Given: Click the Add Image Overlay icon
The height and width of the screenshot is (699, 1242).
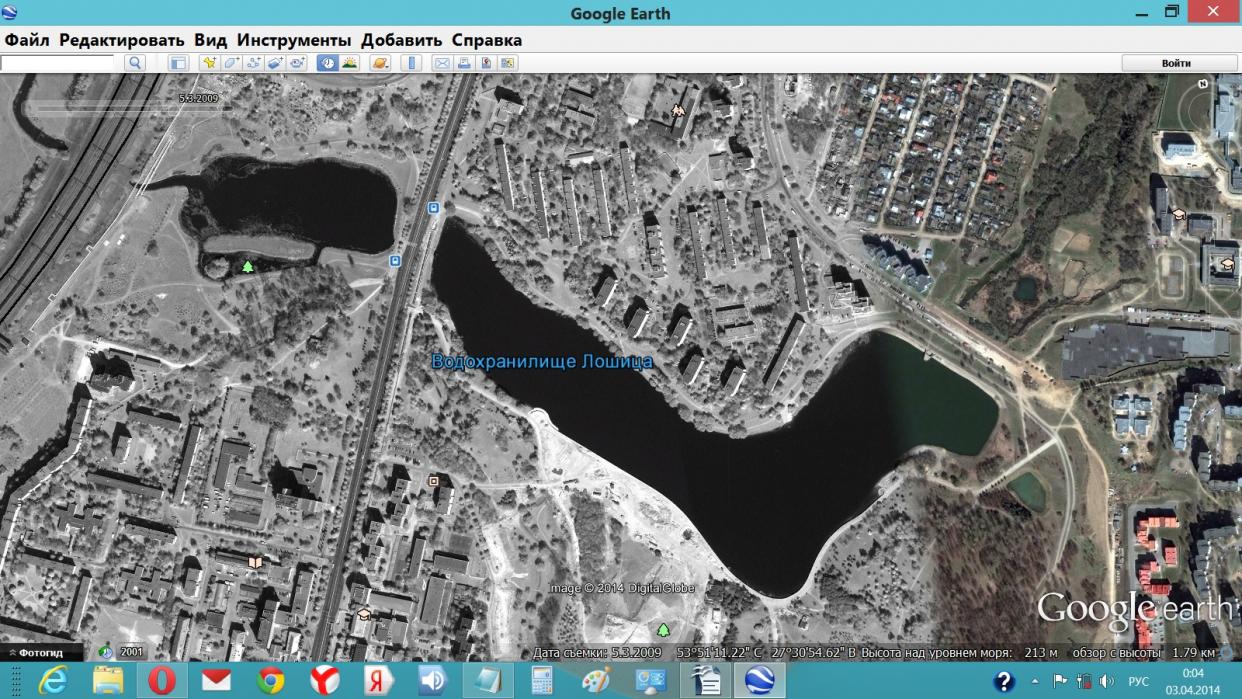Looking at the screenshot, I should [x=275, y=63].
